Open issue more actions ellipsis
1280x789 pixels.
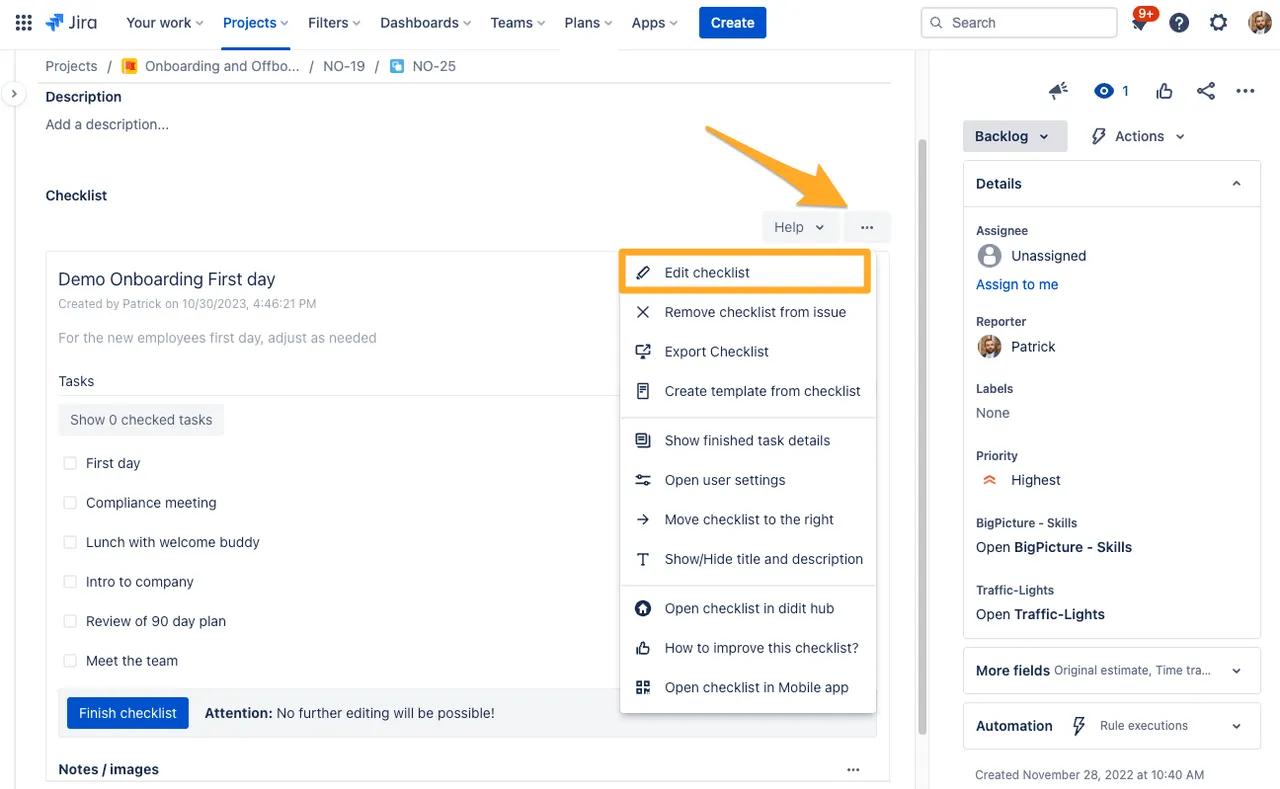point(1245,91)
